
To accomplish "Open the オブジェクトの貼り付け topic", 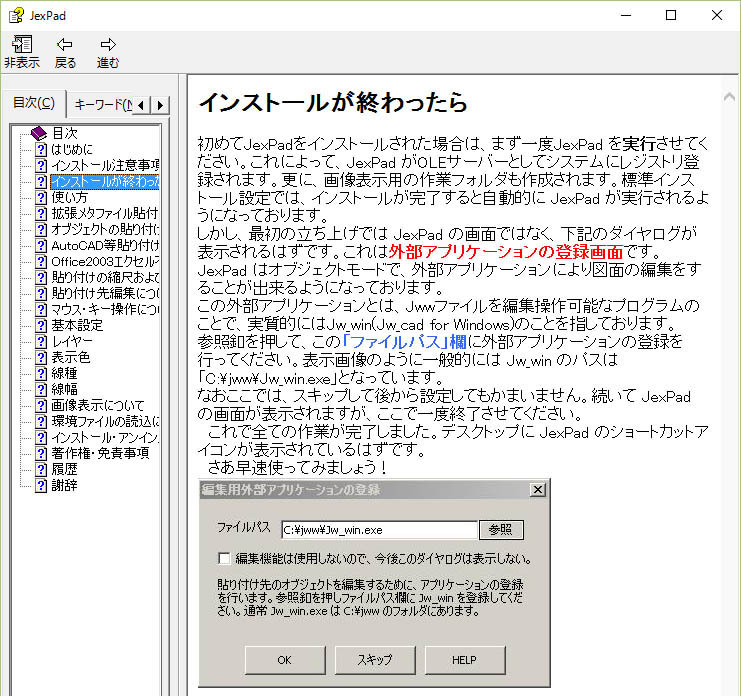I will tap(105, 230).
